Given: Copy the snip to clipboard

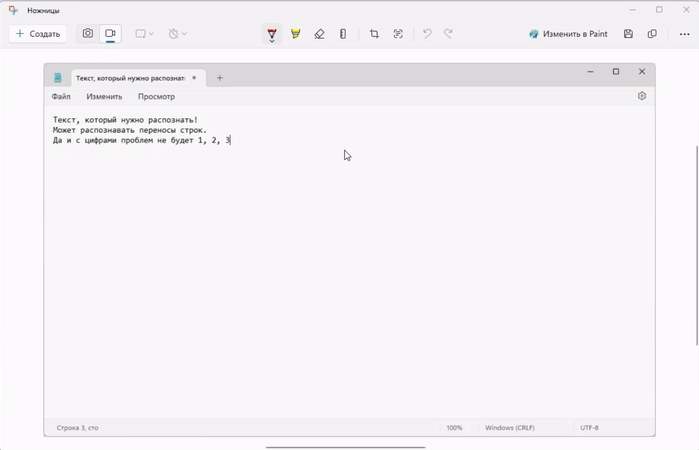Looking at the screenshot, I should (x=652, y=34).
